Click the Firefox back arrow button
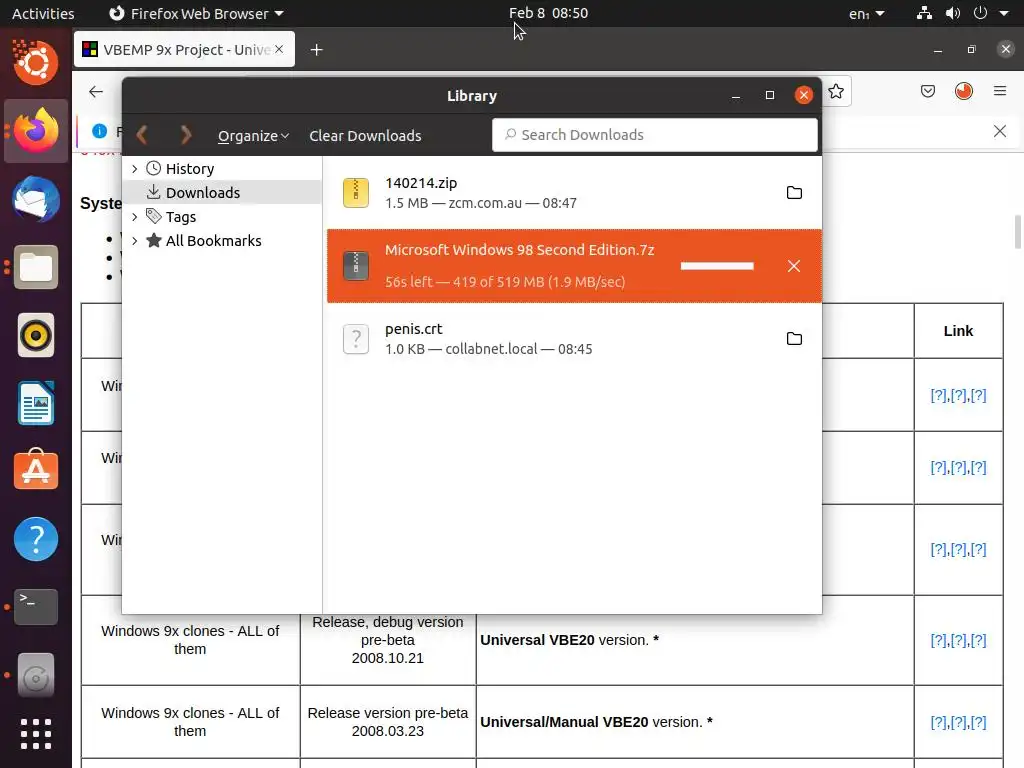Screen dimensions: 1024x768 96,91
